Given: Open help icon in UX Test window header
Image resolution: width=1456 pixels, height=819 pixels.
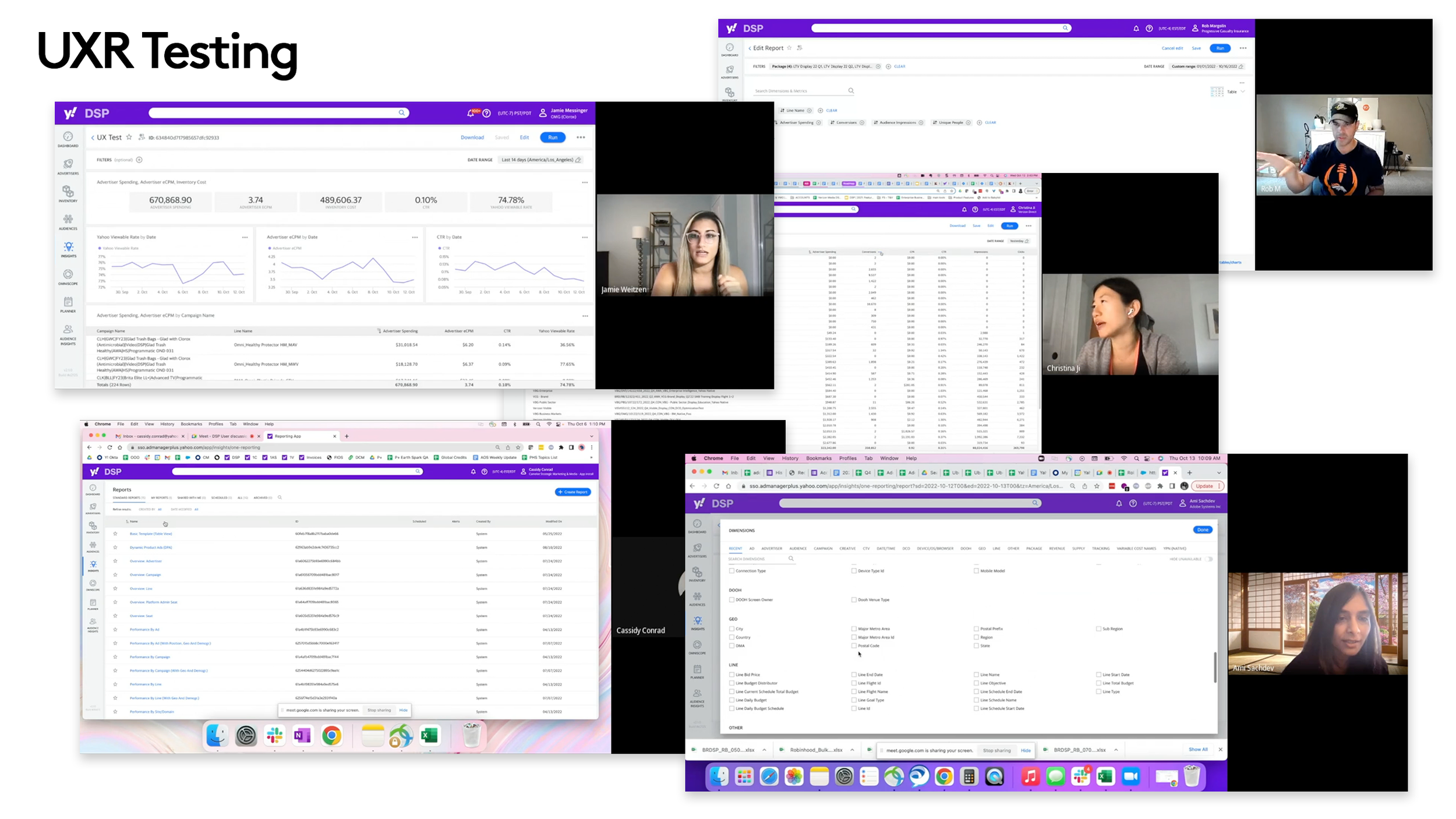Looking at the screenshot, I should click(x=487, y=113).
